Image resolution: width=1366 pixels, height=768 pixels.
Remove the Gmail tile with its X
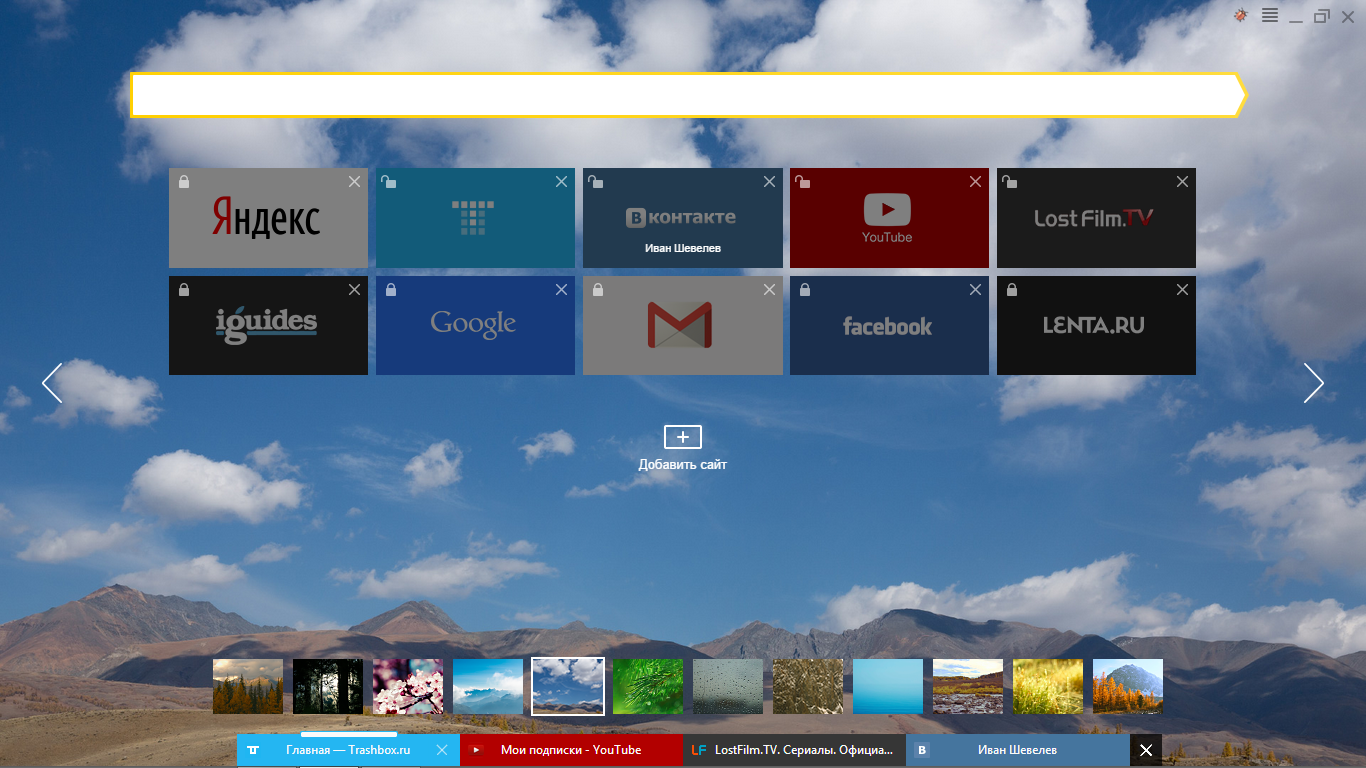coord(769,290)
